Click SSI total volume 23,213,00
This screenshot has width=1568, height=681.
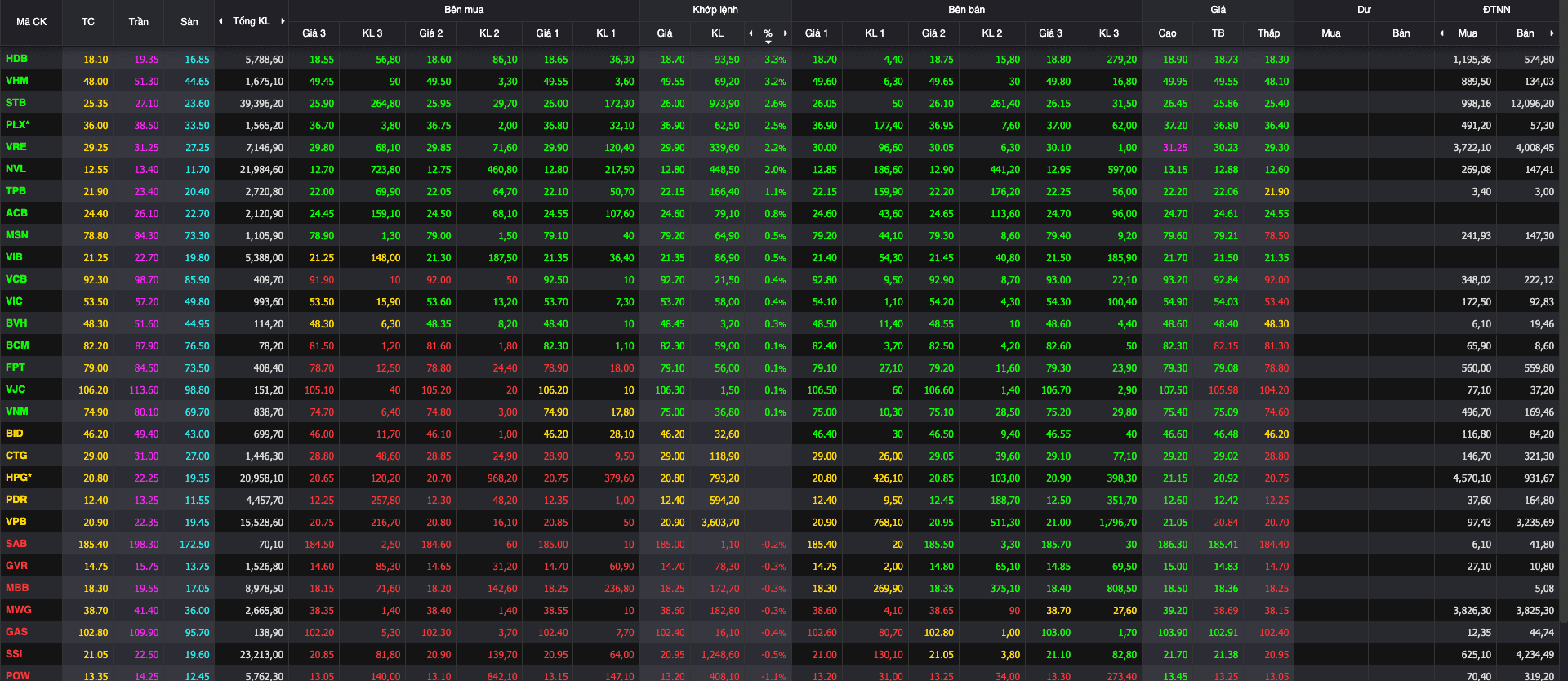[261, 655]
